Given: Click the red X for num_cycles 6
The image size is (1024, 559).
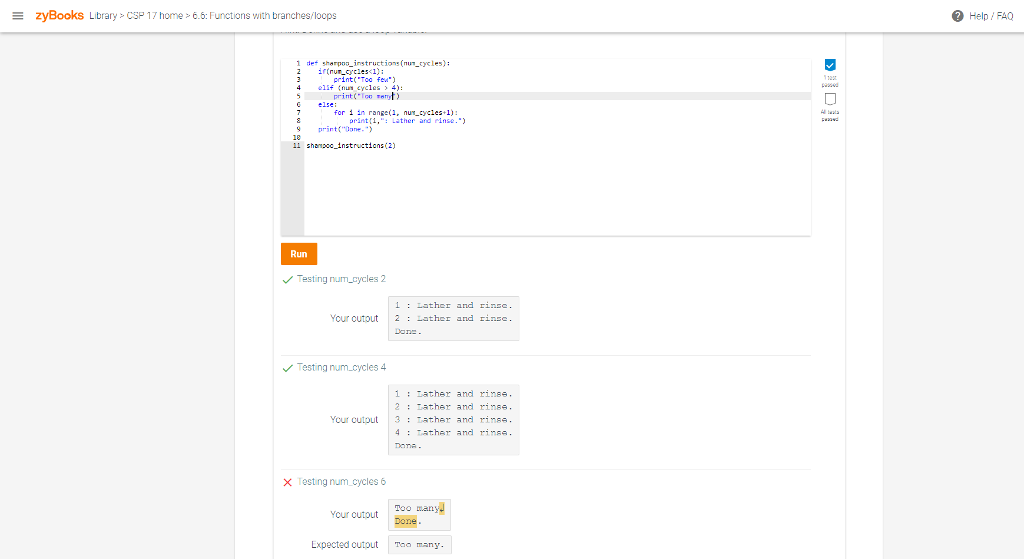Looking at the screenshot, I should (x=287, y=482).
